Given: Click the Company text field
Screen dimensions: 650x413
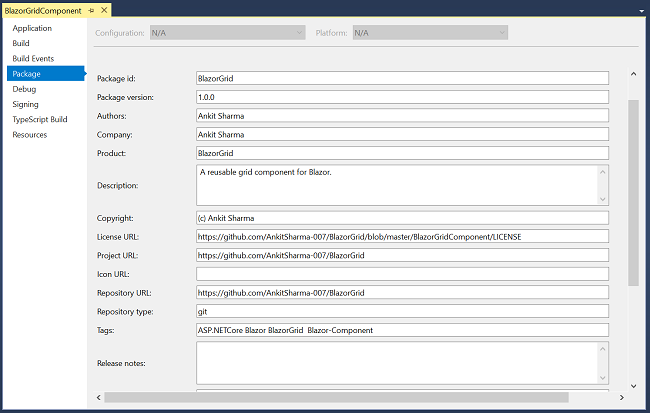Looking at the screenshot, I should 402,134.
